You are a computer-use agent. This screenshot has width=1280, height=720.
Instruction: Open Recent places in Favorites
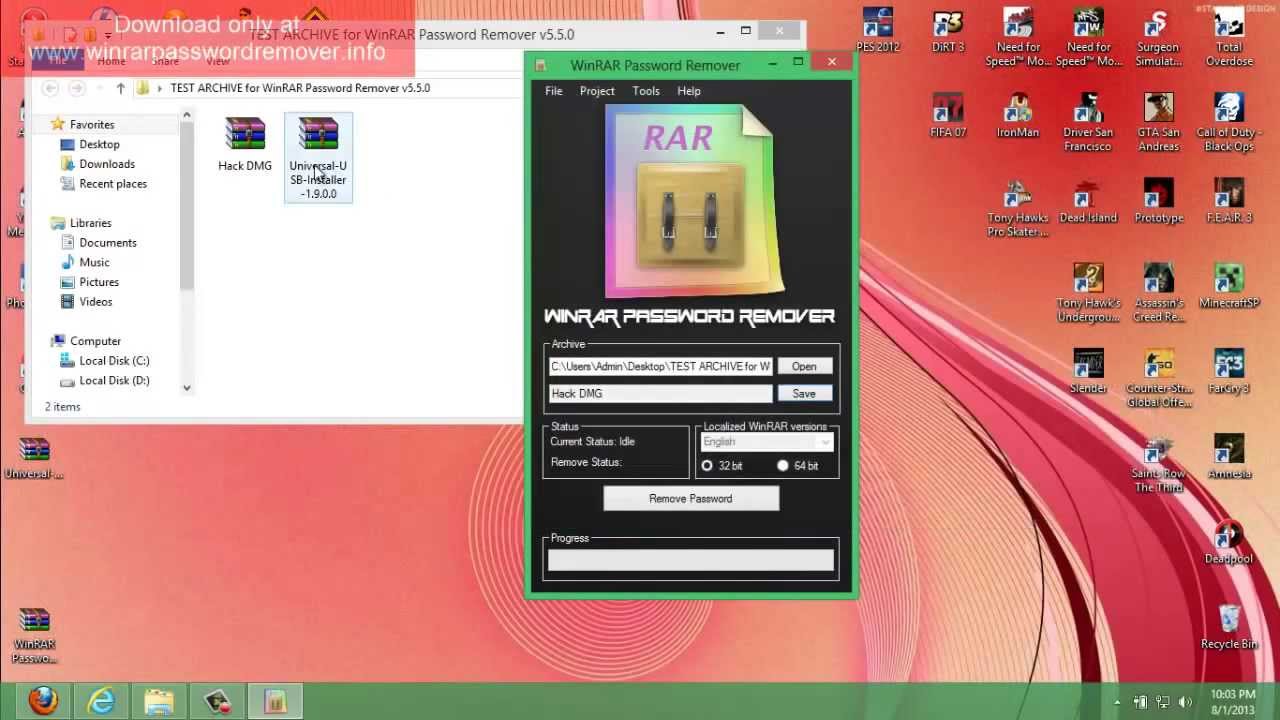coord(113,184)
